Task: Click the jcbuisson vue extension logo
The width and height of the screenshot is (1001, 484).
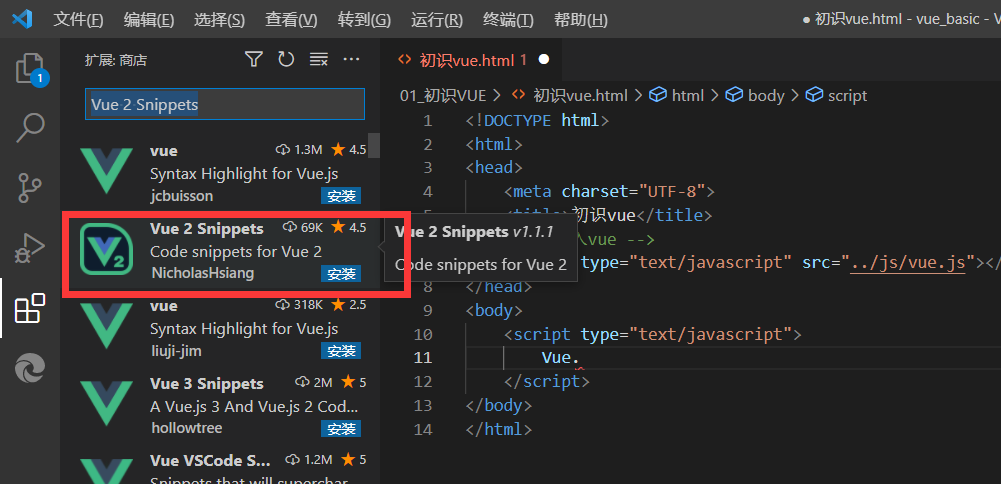Action: click(x=106, y=171)
